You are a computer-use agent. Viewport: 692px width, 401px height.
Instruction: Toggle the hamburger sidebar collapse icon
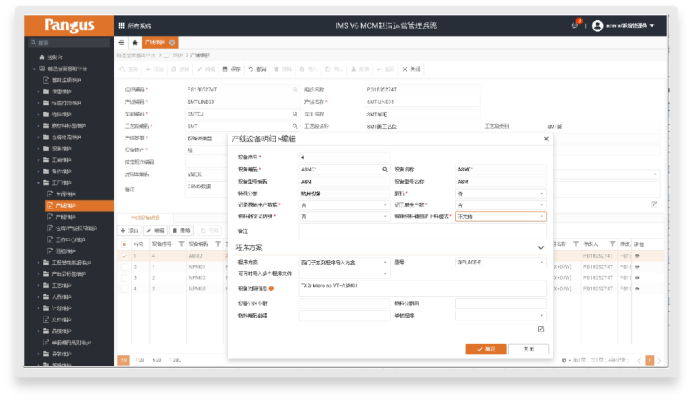coord(121,43)
